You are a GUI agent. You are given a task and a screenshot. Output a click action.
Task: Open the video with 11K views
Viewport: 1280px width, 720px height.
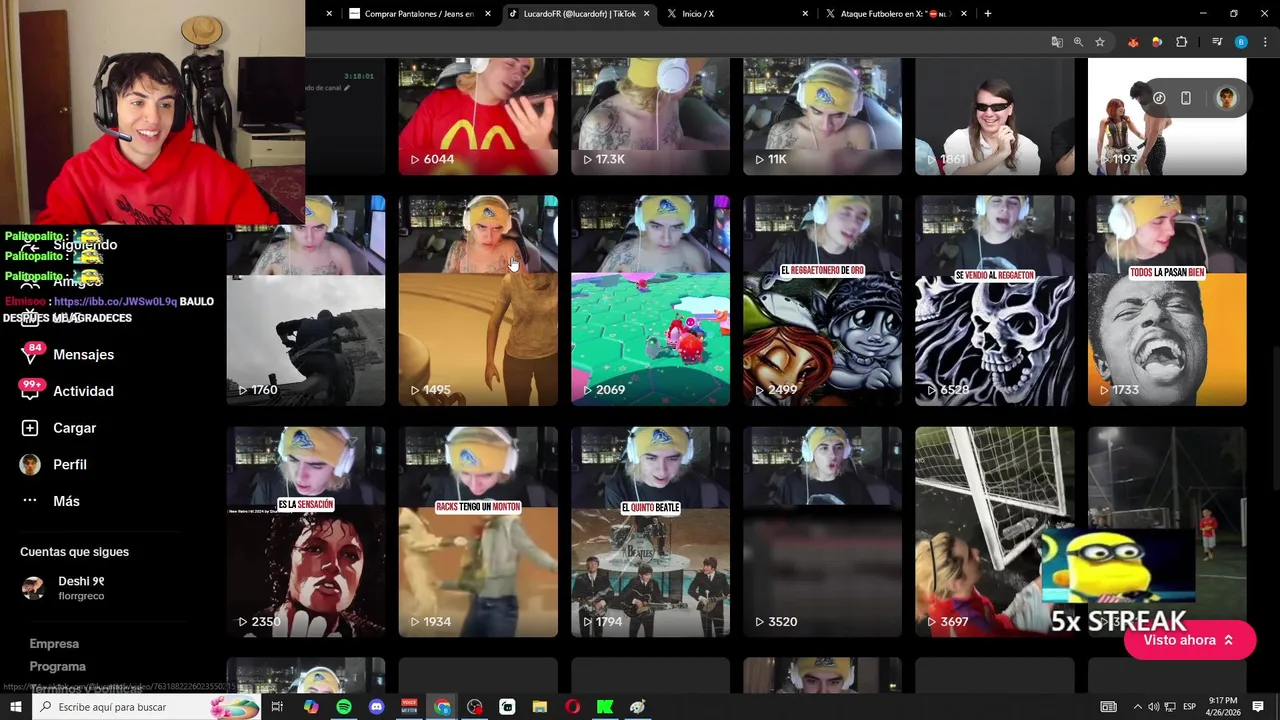(822, 116)
